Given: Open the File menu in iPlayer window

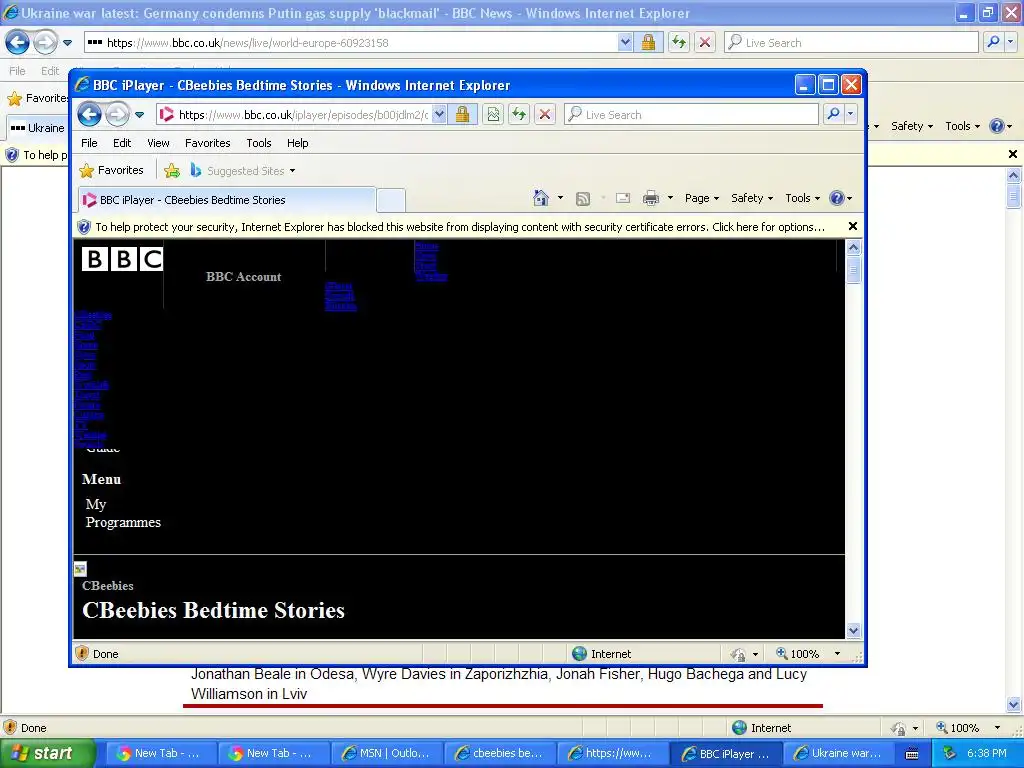Looking at the screenshot, I should (89, 143).
